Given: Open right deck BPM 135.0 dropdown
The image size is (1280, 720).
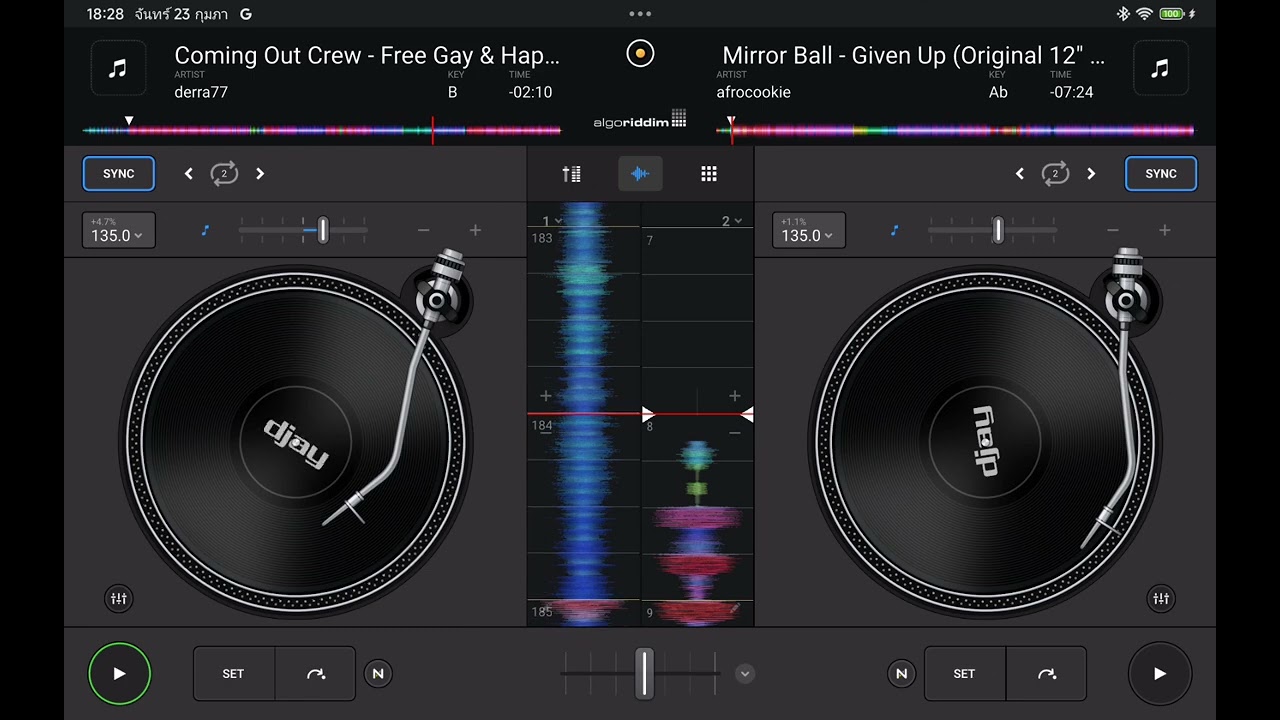Looking at the screenshot, I should tap(808, 230).
